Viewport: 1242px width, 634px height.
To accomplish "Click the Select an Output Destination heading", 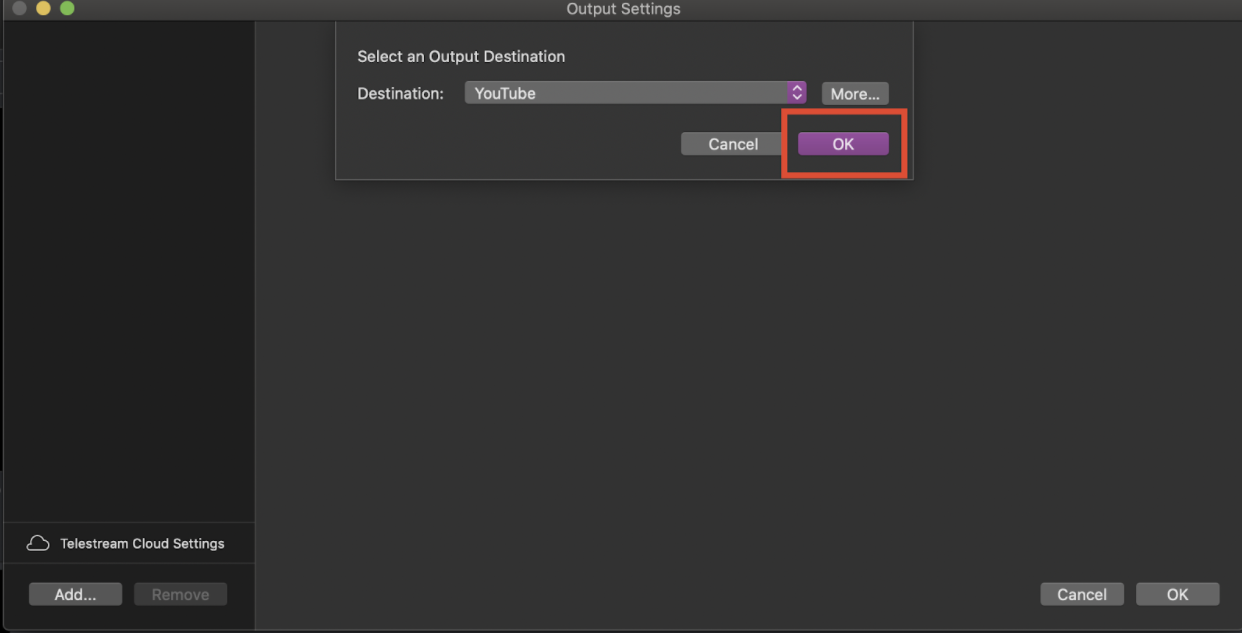I will coord(461,56).
